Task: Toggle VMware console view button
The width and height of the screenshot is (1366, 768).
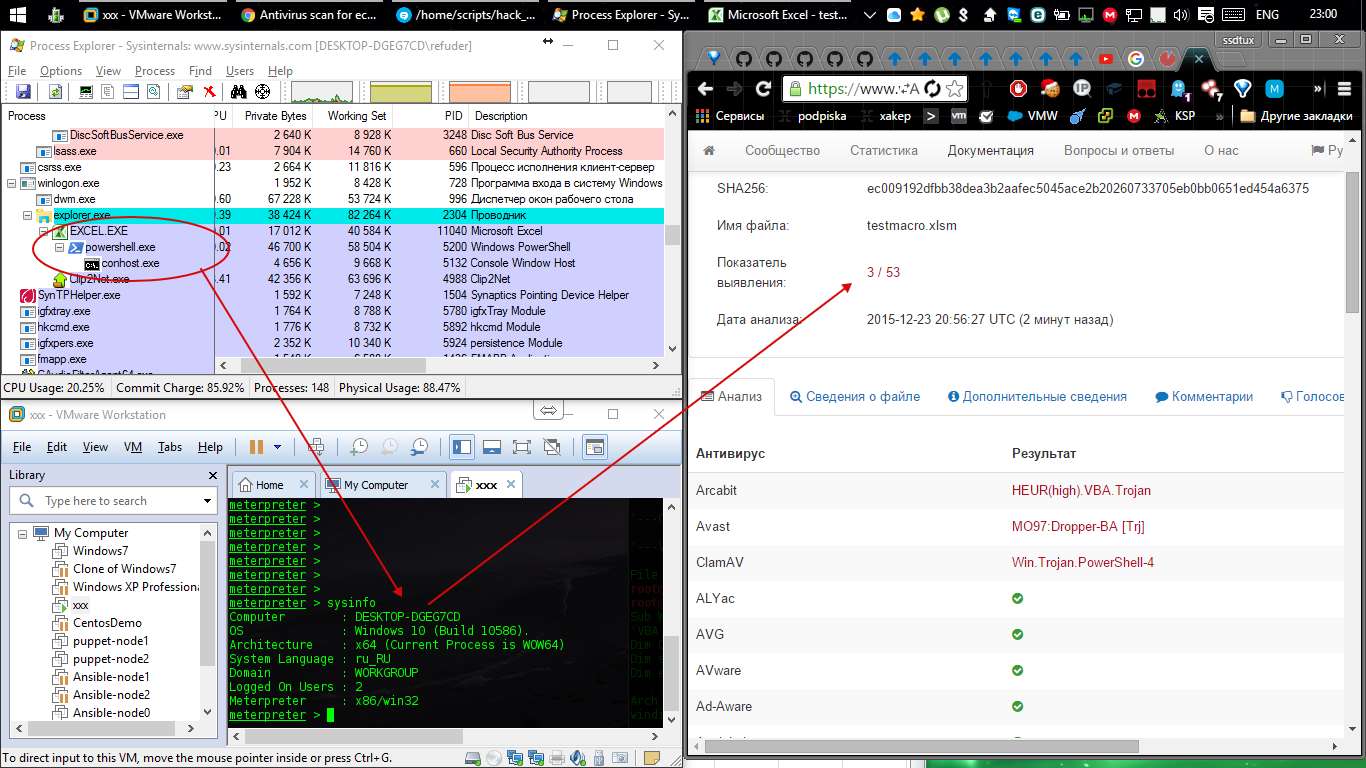Action: [x=595, y=447]
